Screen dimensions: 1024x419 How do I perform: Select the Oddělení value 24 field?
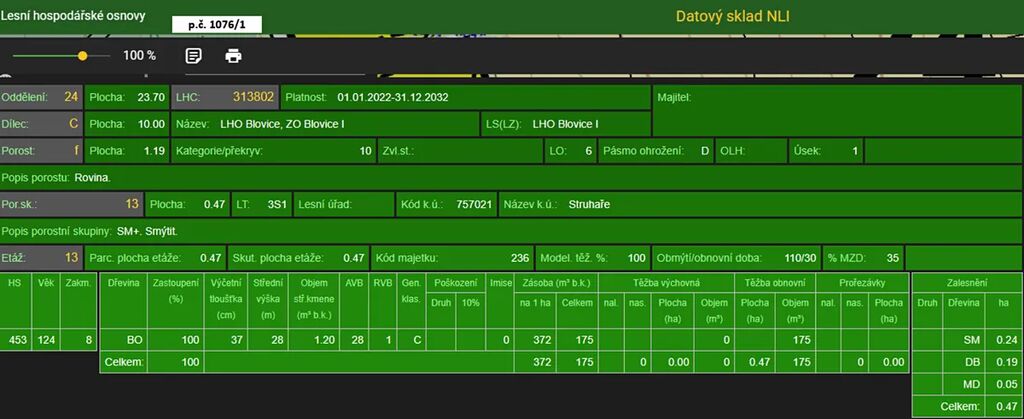coord(70,97)
